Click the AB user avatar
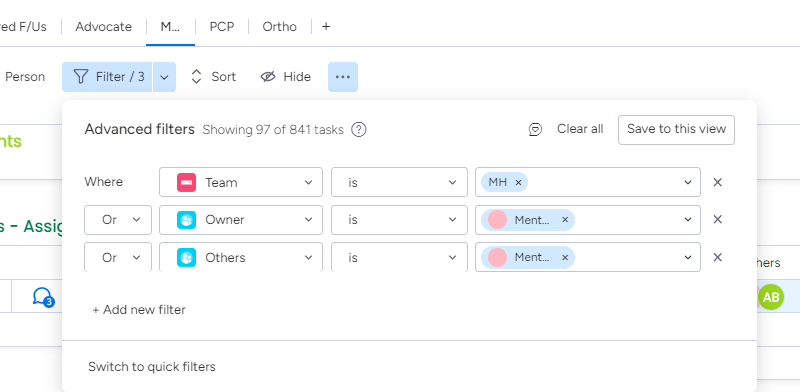This screenshot has width=800, height=392. [770, 297]
